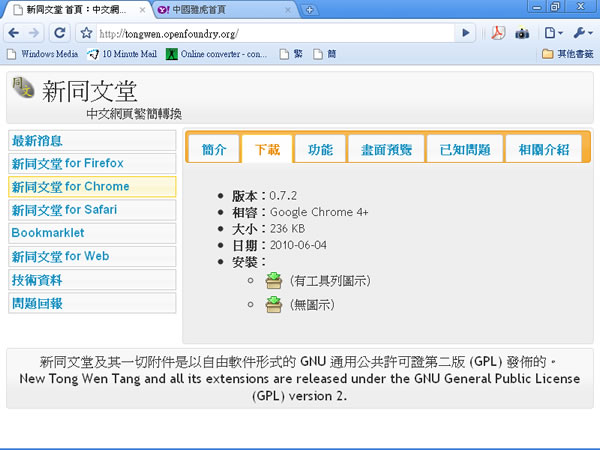Minimize the Chrome window
This screenshot has width=600, height=450.
(537, 7)
